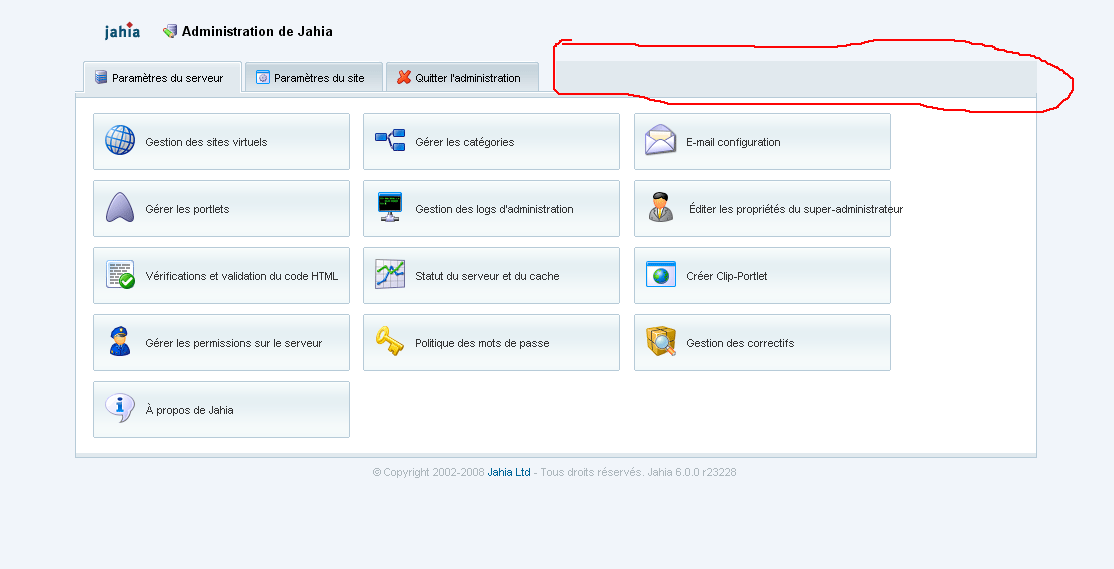Click the Clip-Portlet browser globe icon
The width and height of the screenshot is (1114, 569).
click(x=661, y=275)
